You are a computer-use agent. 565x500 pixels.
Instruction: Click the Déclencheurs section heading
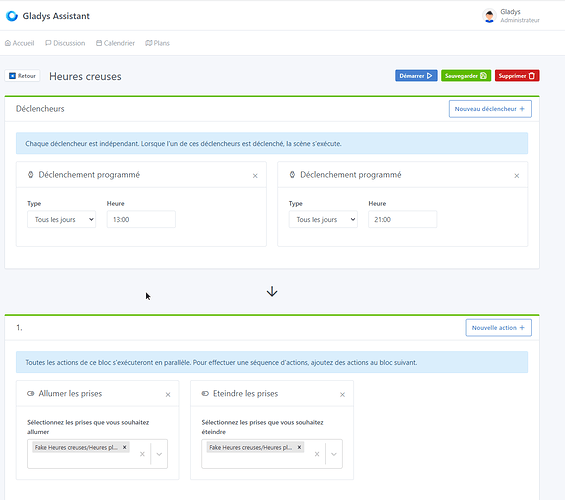pos(40,109)
